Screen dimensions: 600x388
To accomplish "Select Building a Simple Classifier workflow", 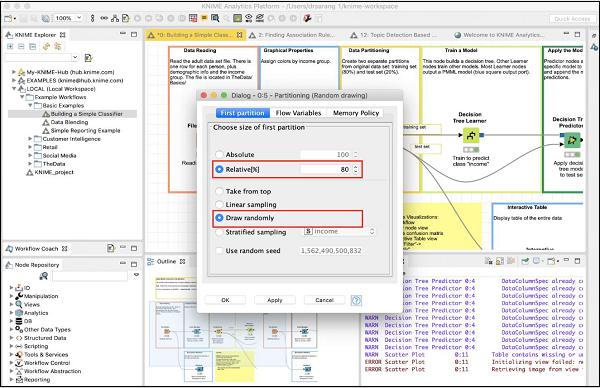I will point(86,114).
